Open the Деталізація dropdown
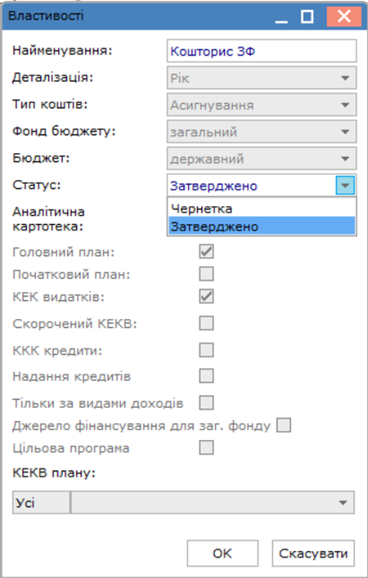The width and height of the screenshot is (368, 578). (x=261, y=78)
